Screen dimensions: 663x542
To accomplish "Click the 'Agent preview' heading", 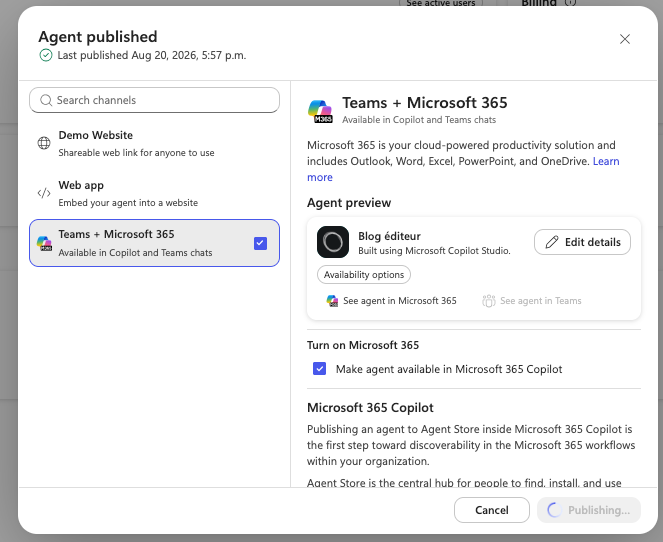I will point(349,203).
